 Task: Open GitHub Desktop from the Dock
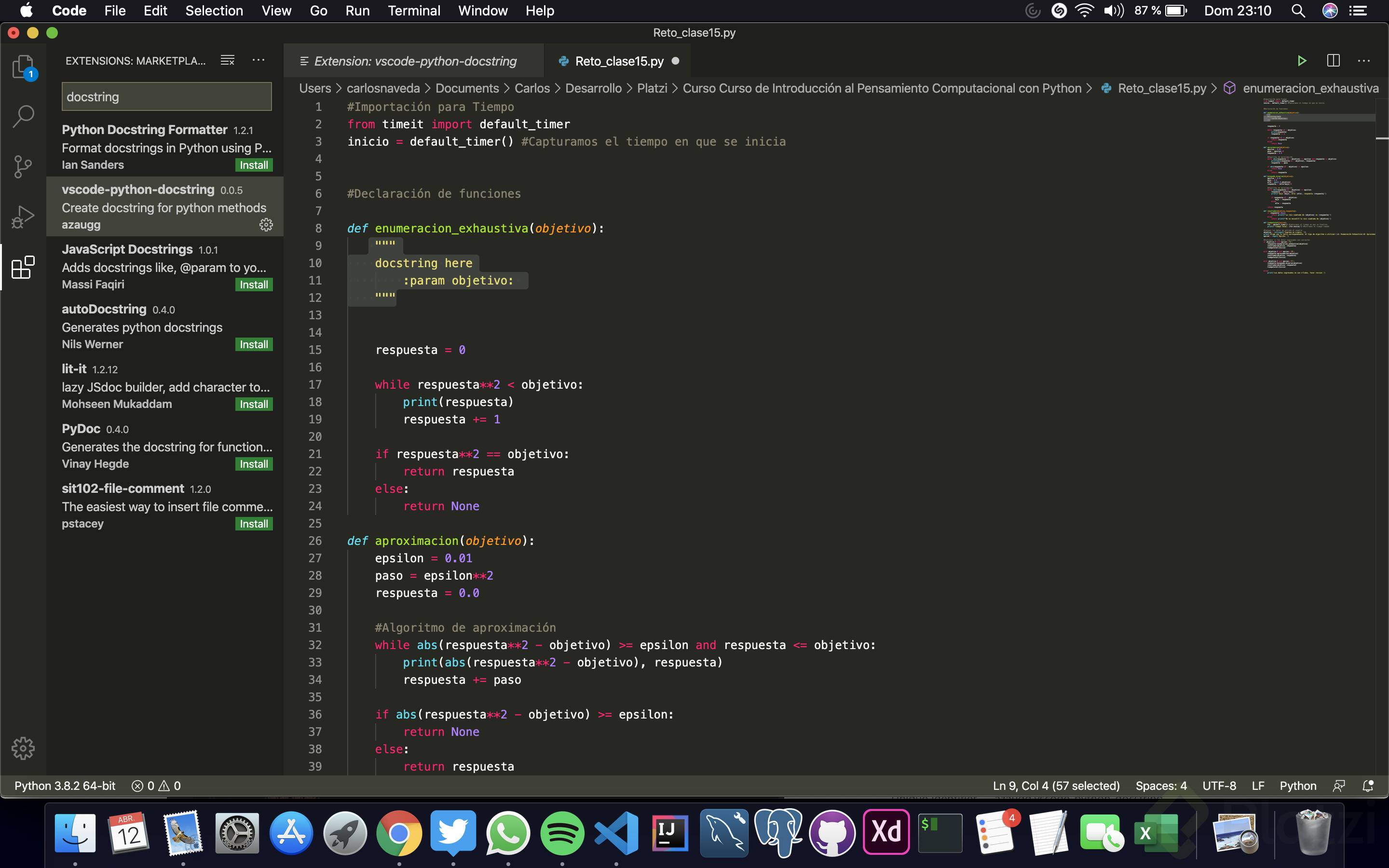pyautogui.click(x=832, y=832)
